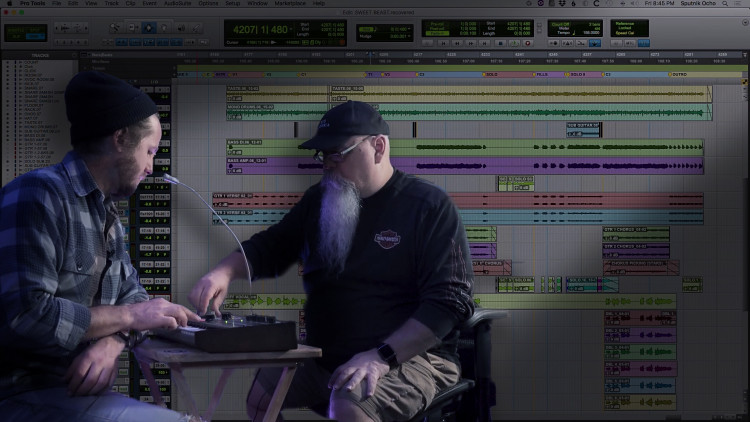Jump to the FILLS marker

(541, 75)
